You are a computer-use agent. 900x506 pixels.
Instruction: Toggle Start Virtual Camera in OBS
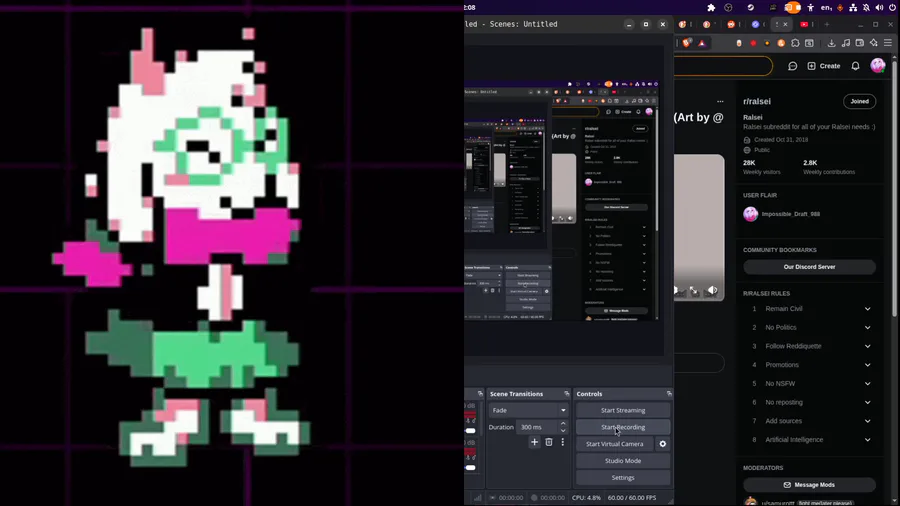[x=615, y=443]
